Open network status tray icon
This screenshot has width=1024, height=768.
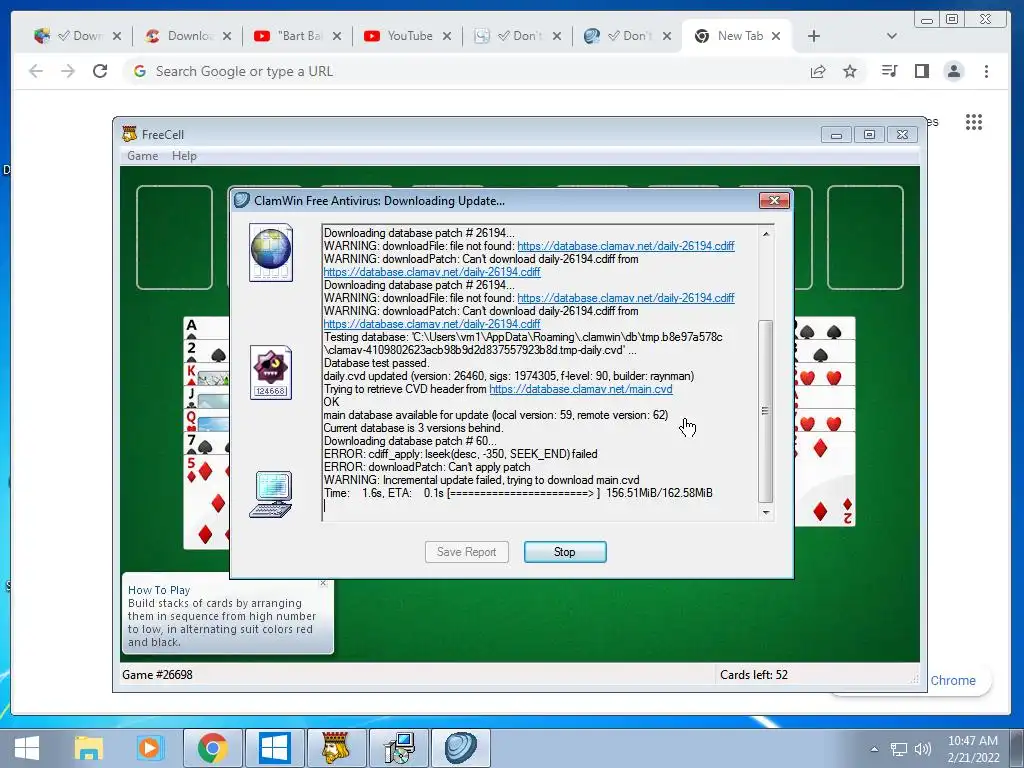tap(899, 750)
